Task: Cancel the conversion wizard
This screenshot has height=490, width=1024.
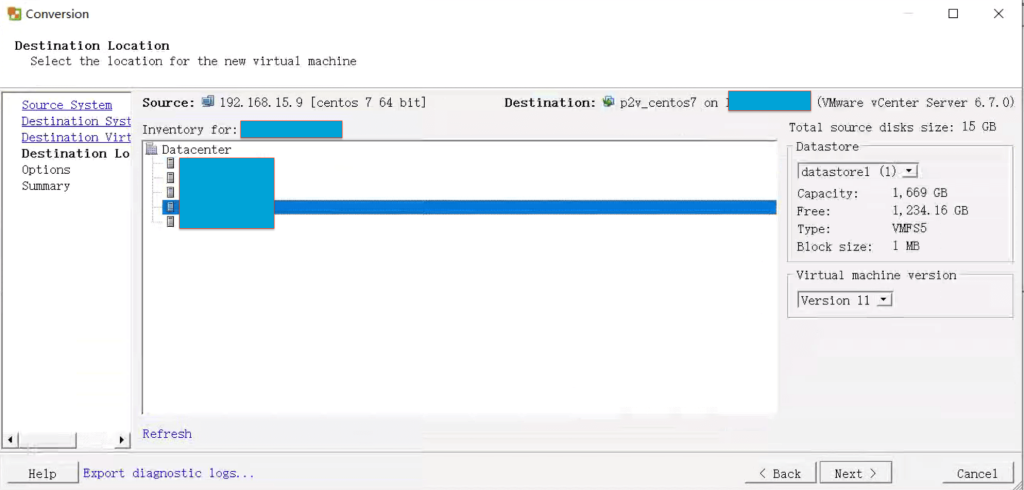Action: [x=977, y=474]
